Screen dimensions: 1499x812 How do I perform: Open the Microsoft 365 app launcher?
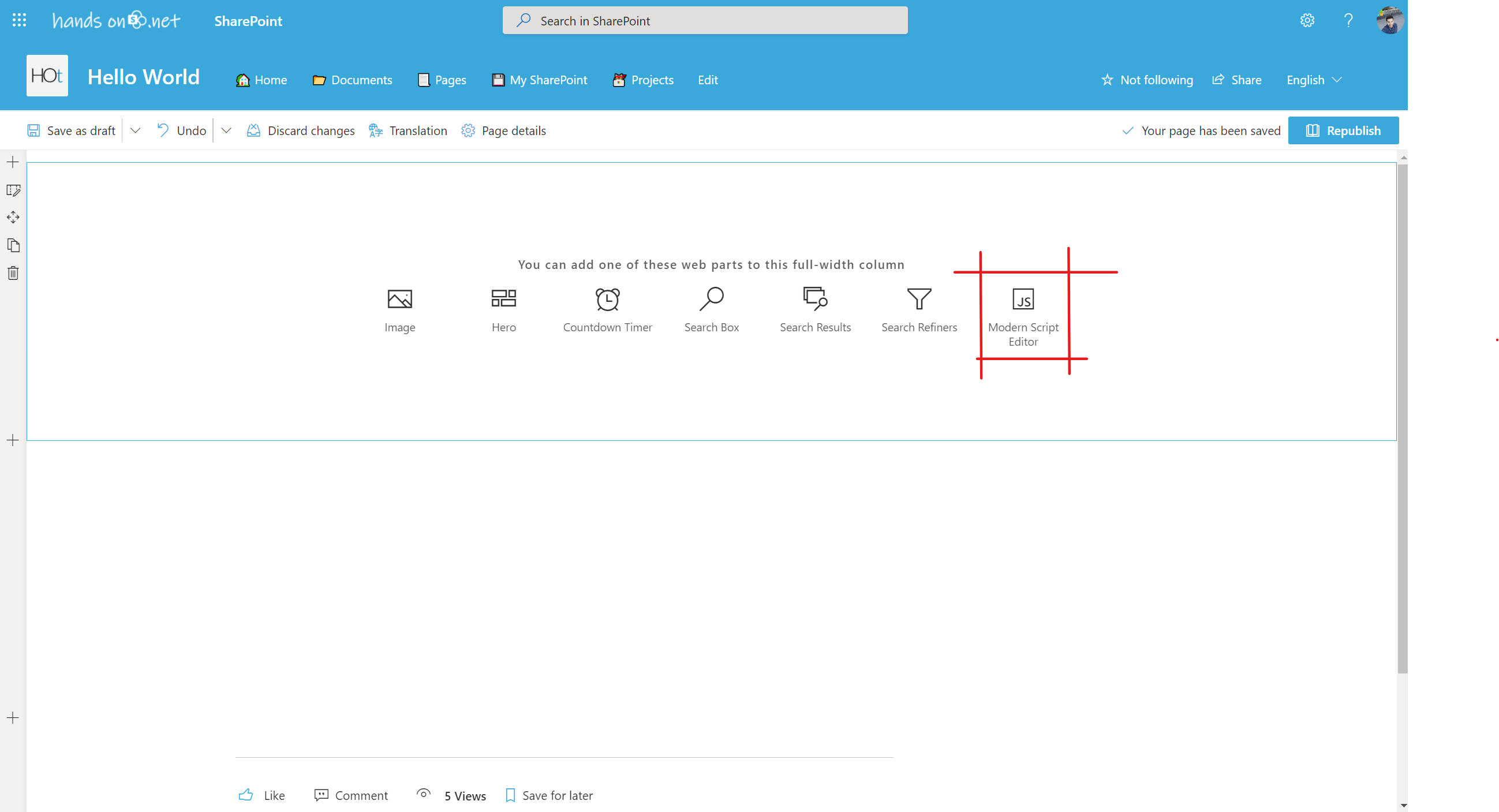pos(19,20)
